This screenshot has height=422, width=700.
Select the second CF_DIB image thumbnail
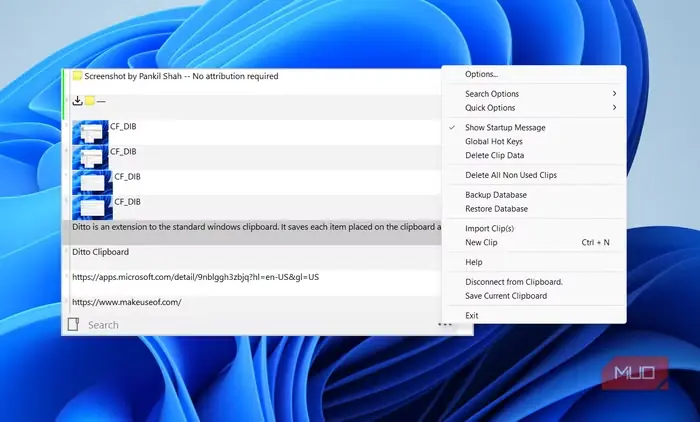pos(90,157)
